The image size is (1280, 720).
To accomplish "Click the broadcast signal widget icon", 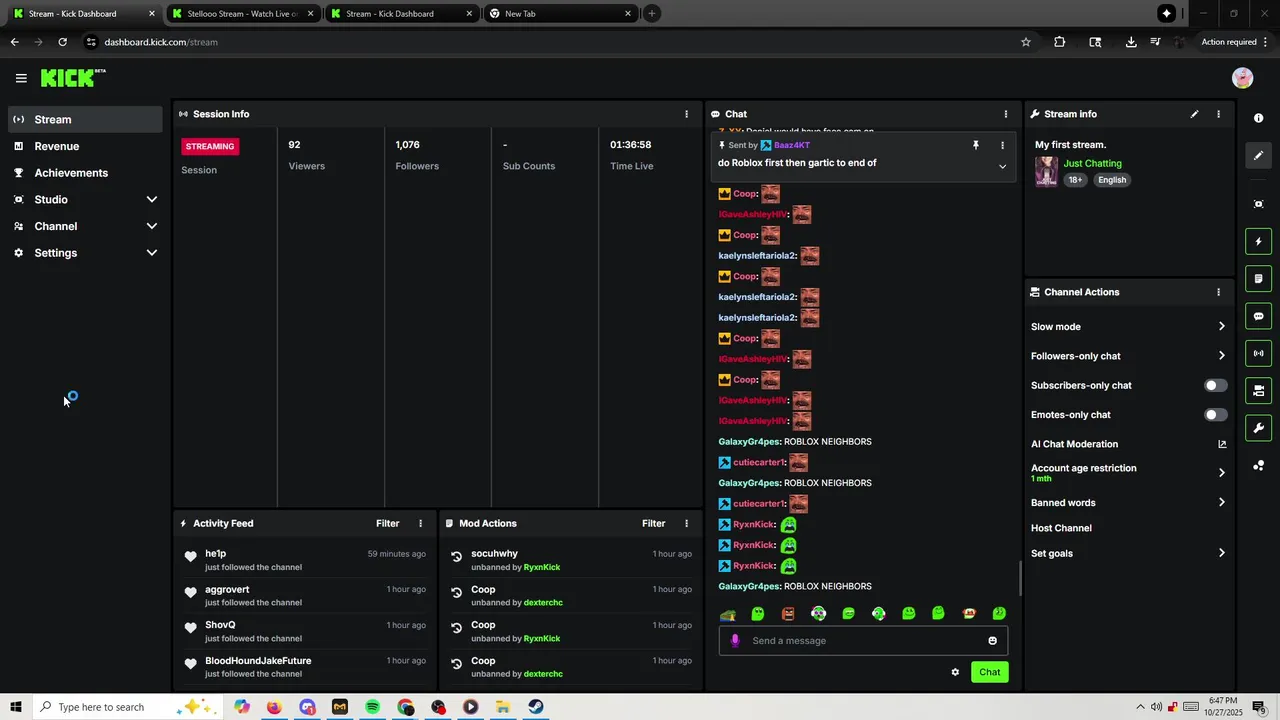I will pyautogui.click(x=1258, y=353).
